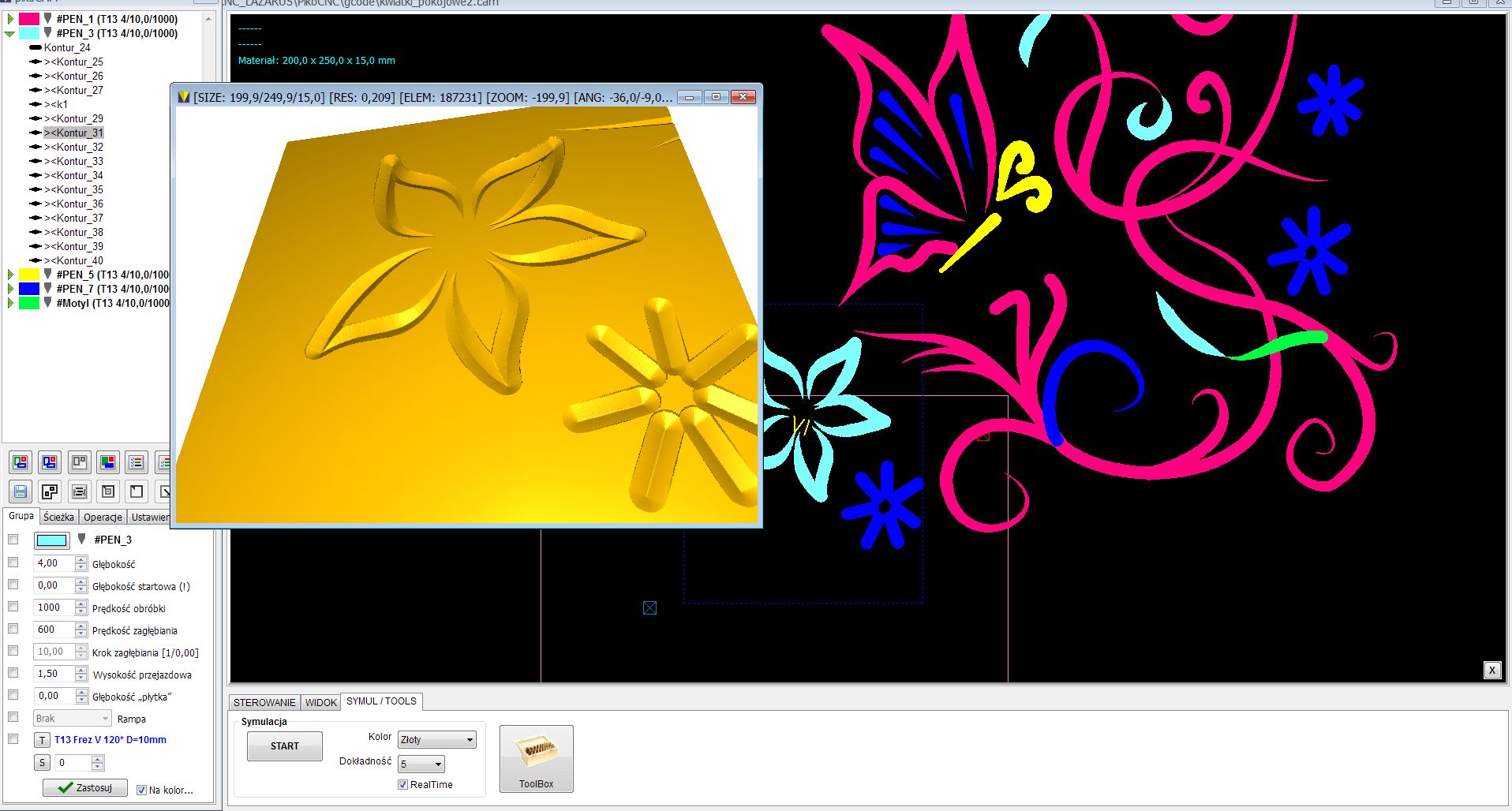Click the pink #PEN_1 color swatch
1512x811 pixels.
coord(29,18)
